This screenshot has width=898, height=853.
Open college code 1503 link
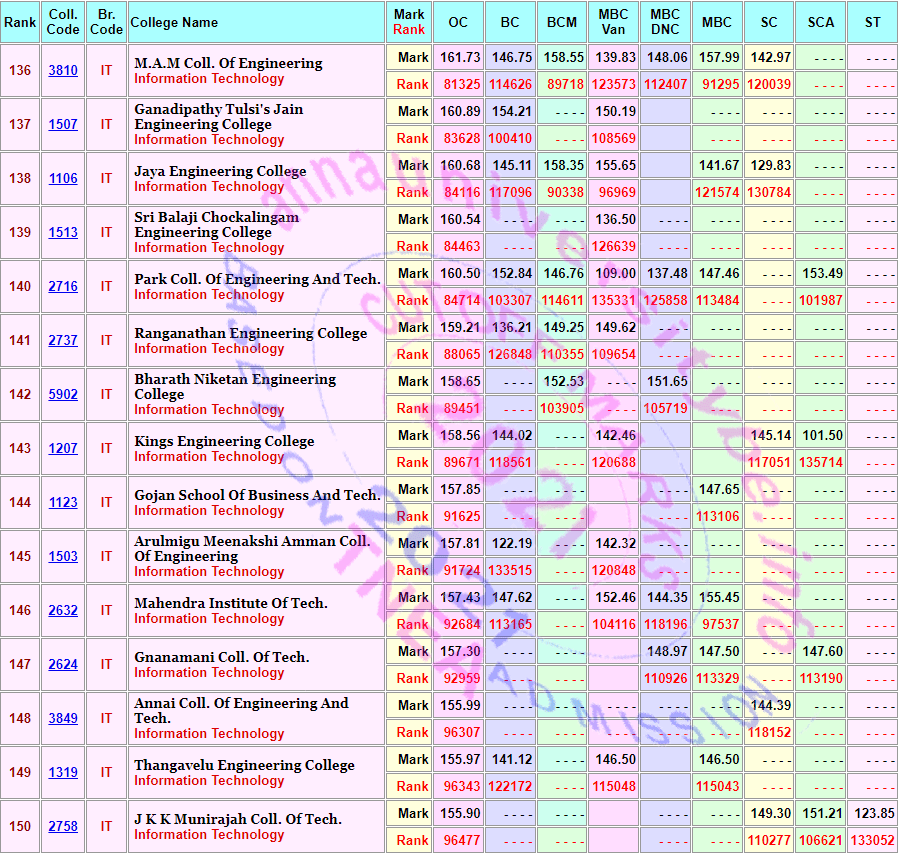(63, 556)
